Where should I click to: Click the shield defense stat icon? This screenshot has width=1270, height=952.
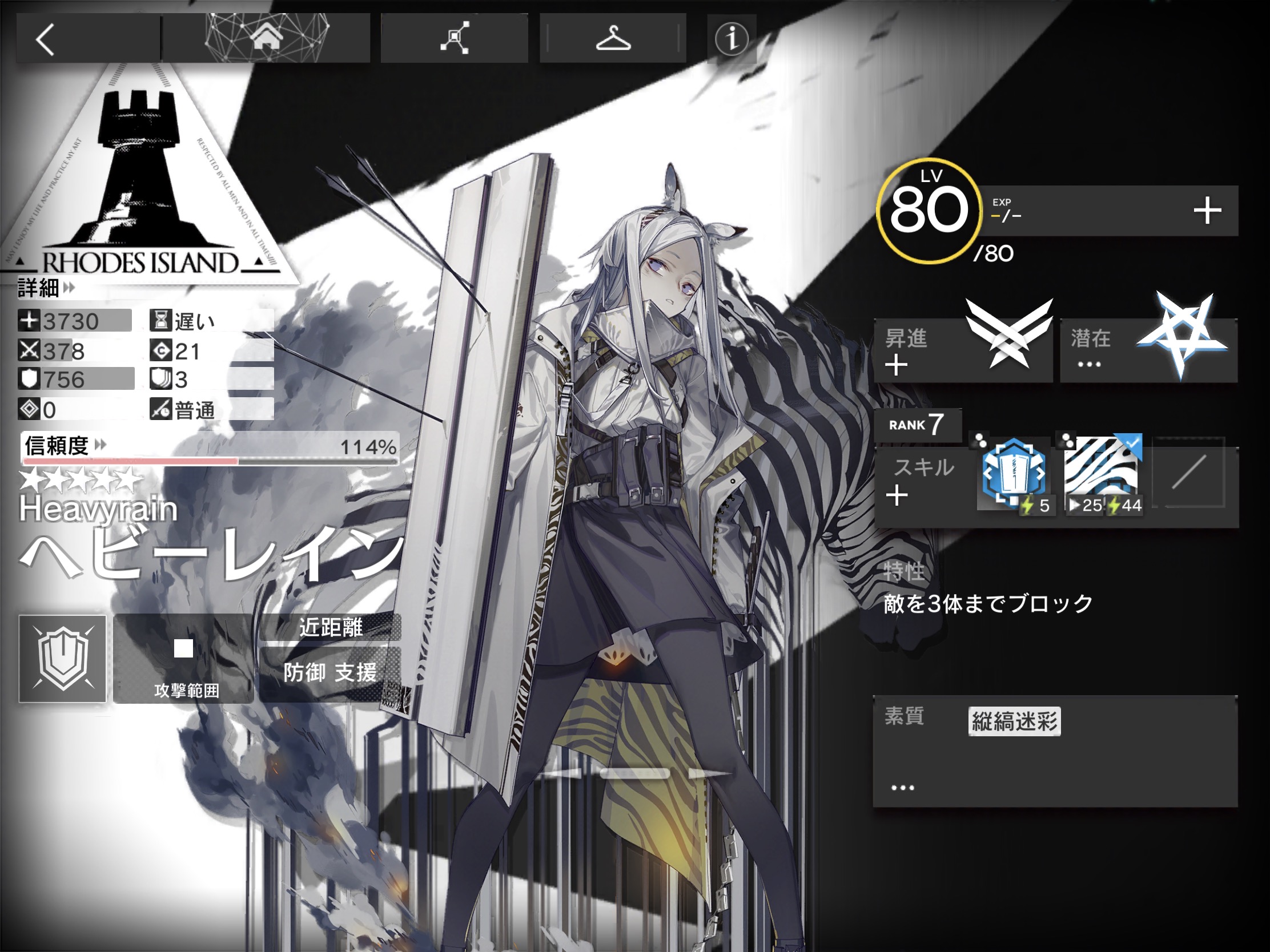(29, 380)
